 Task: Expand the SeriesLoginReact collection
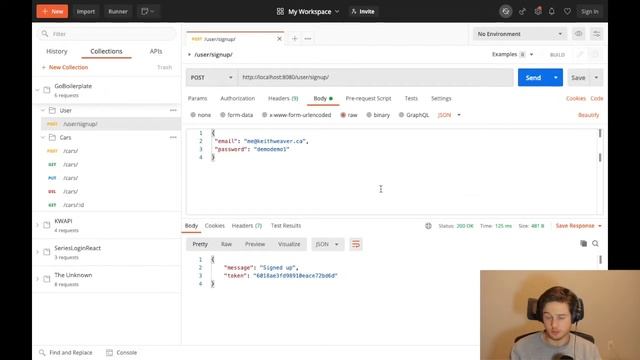click(x=37, y=252)
